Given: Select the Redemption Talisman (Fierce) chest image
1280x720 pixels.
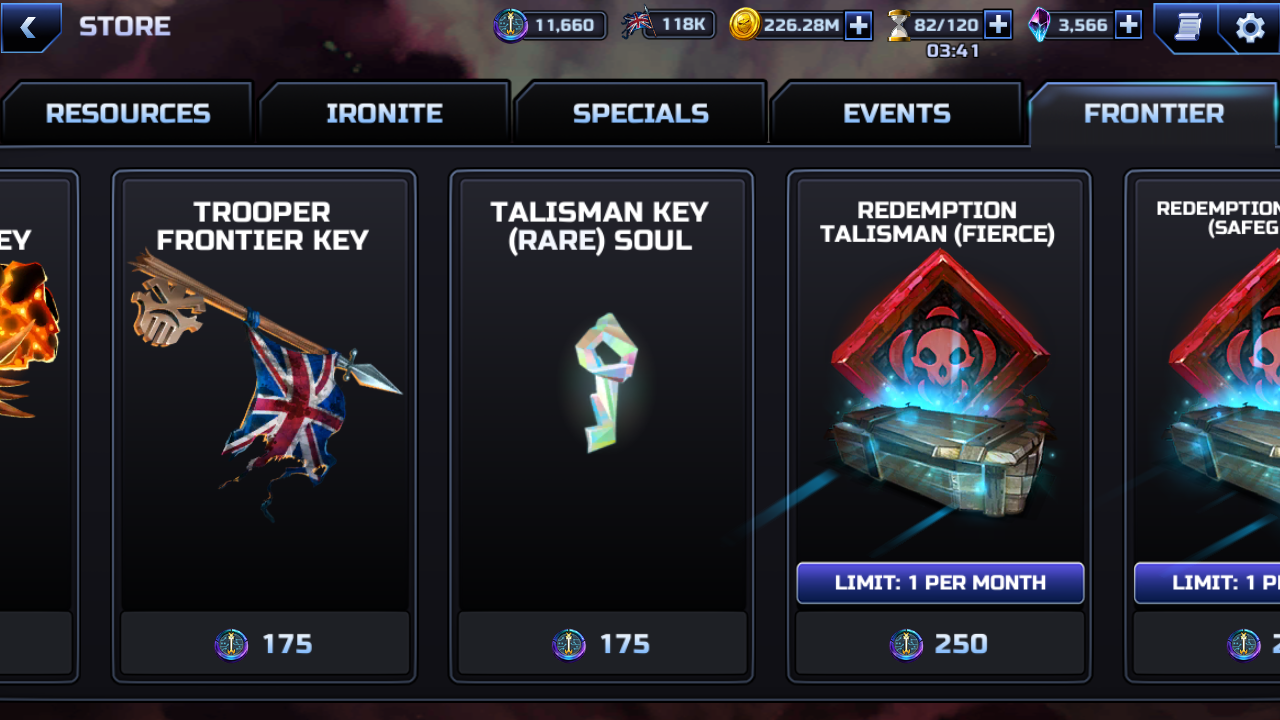Looking at the screenshot, I should click(940, 385).
